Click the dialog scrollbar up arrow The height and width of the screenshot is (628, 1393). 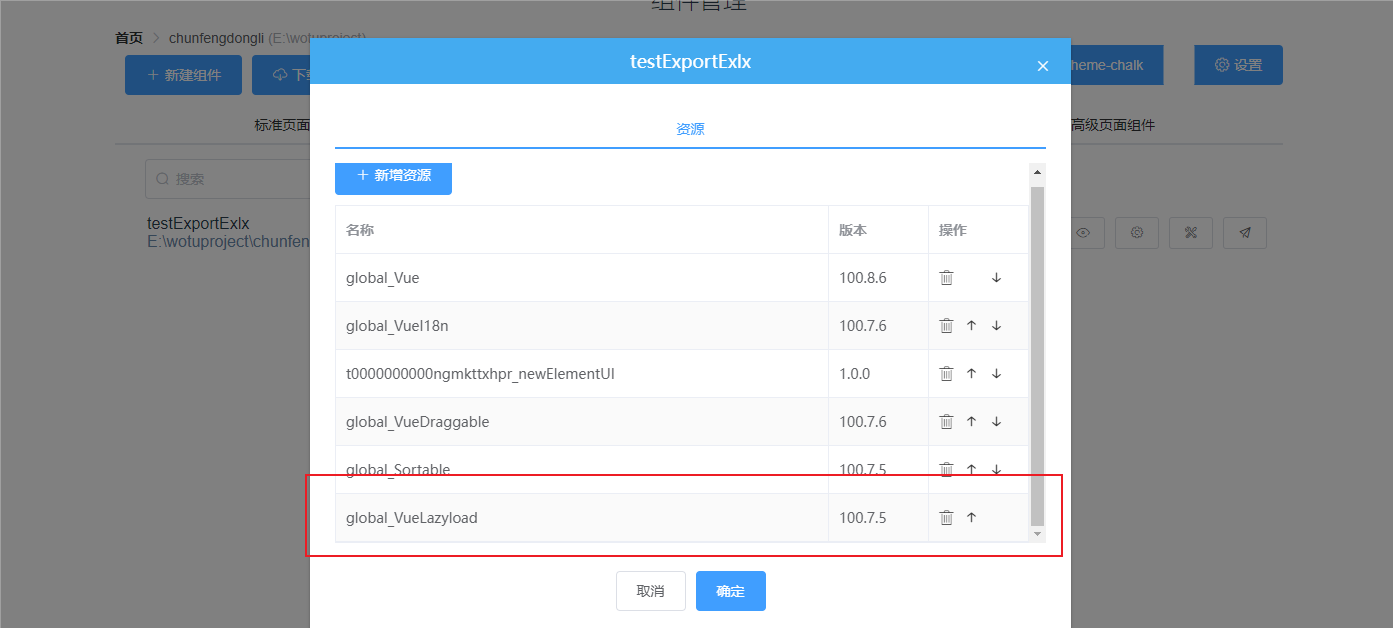click(x=1037, y=172)
